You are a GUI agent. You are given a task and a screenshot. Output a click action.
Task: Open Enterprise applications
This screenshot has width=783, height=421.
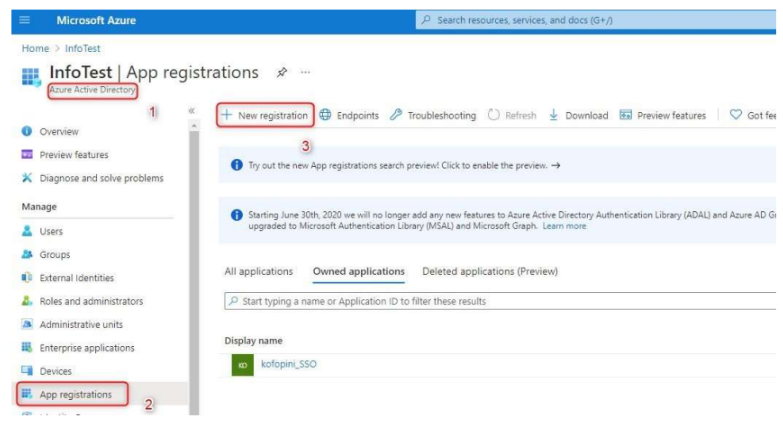click(87, 348)
